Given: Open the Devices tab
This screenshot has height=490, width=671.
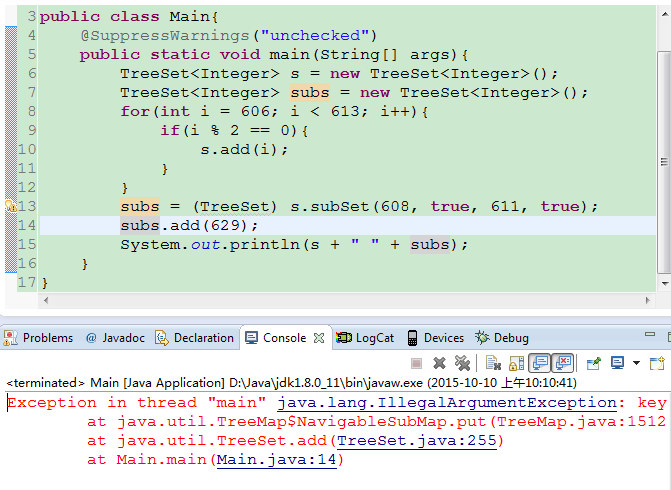Looking at the screenshot, I should tap(435, 338).
